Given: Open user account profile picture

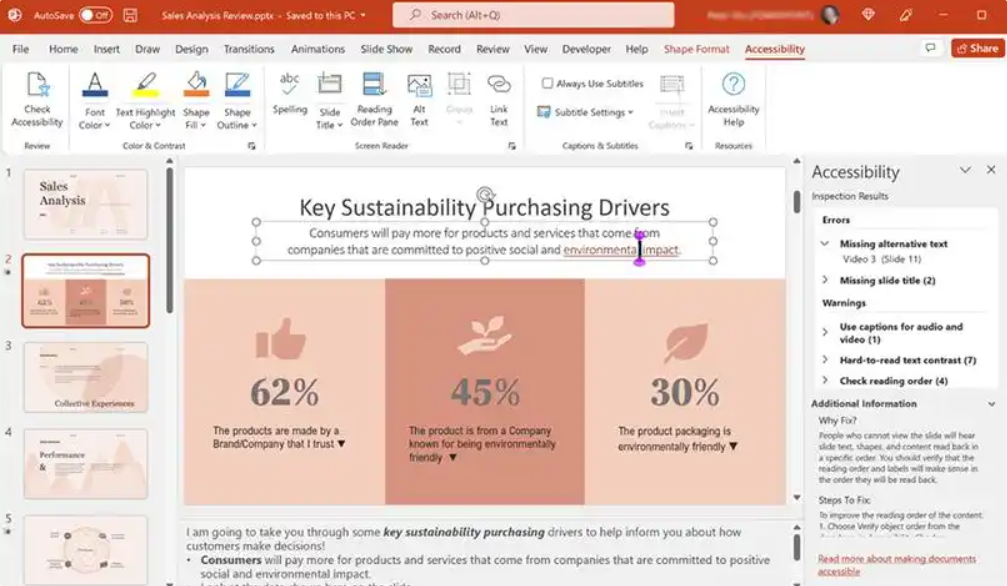Looking at the screenshot, I should (x=830, y=15).
